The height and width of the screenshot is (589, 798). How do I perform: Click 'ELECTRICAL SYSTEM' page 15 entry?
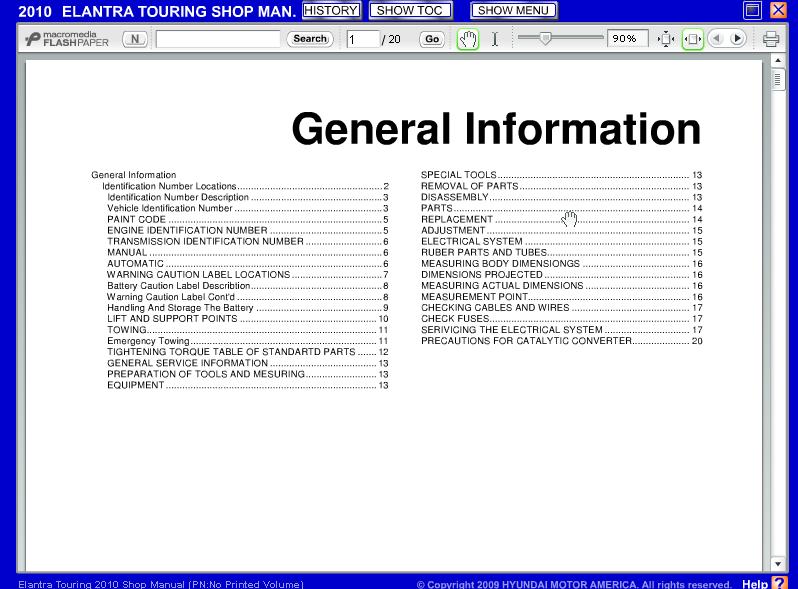[561, 242]
